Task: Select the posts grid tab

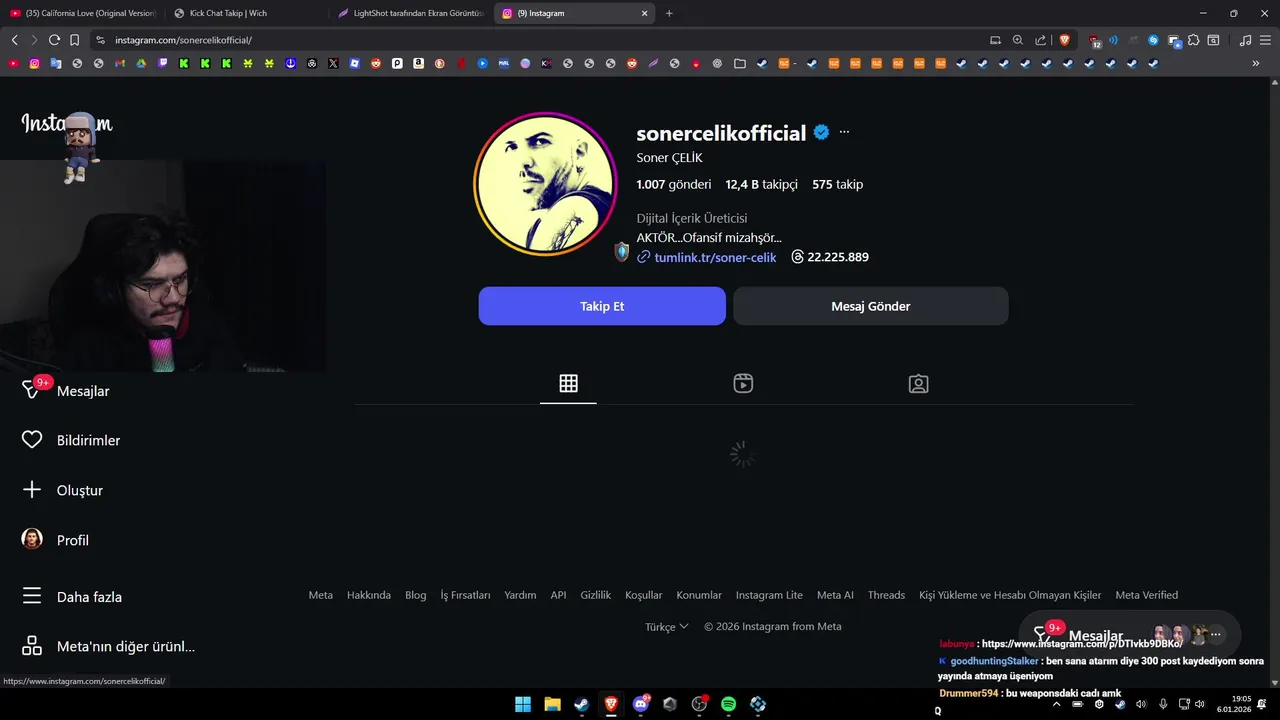Action: click(568, 383)
